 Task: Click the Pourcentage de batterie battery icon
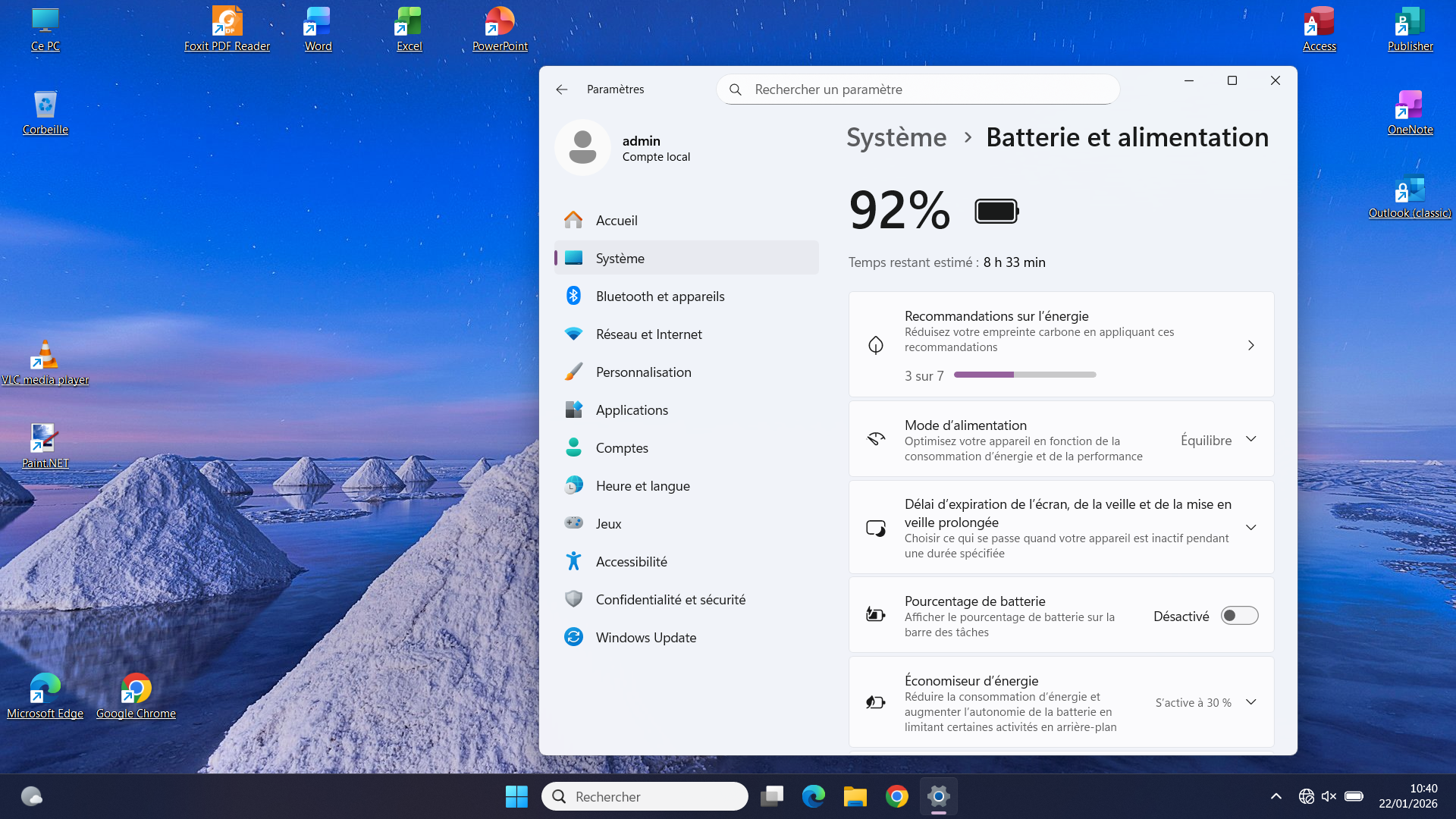click(x=876, y=614)
